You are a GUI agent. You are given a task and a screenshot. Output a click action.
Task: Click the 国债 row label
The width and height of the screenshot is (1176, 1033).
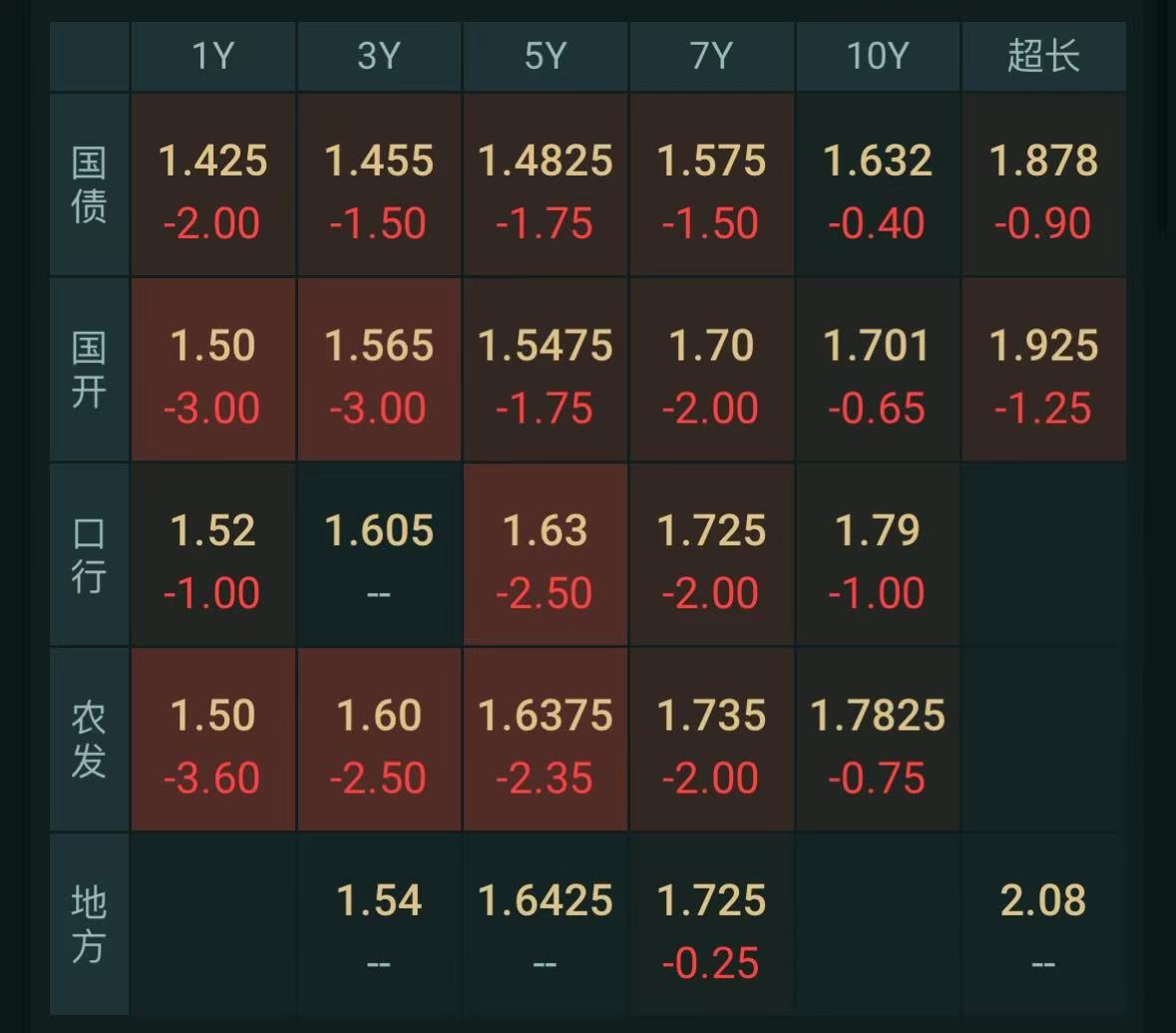tap(89, 184)
